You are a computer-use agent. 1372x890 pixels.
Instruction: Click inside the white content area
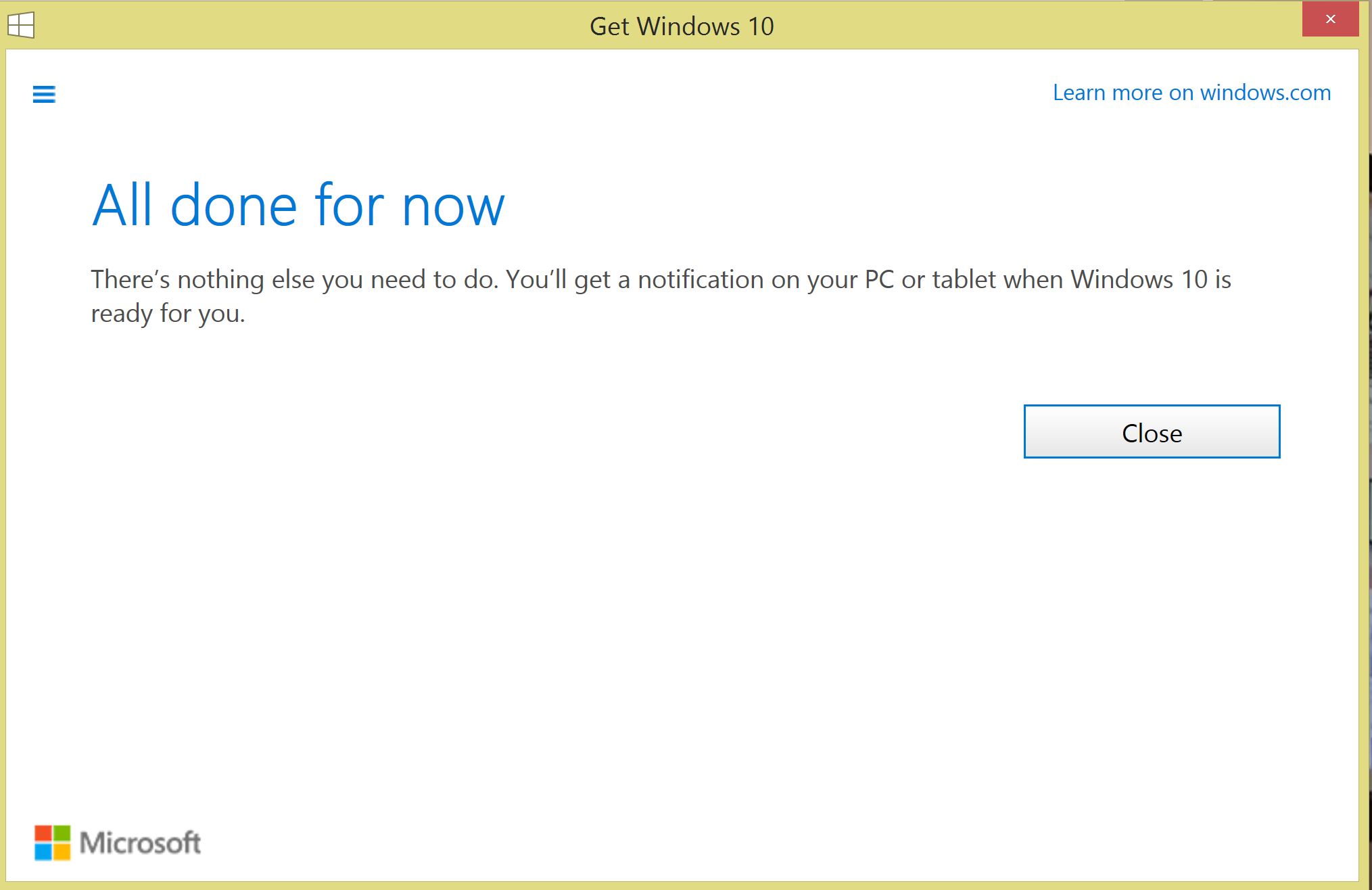[x=676, y=609]
